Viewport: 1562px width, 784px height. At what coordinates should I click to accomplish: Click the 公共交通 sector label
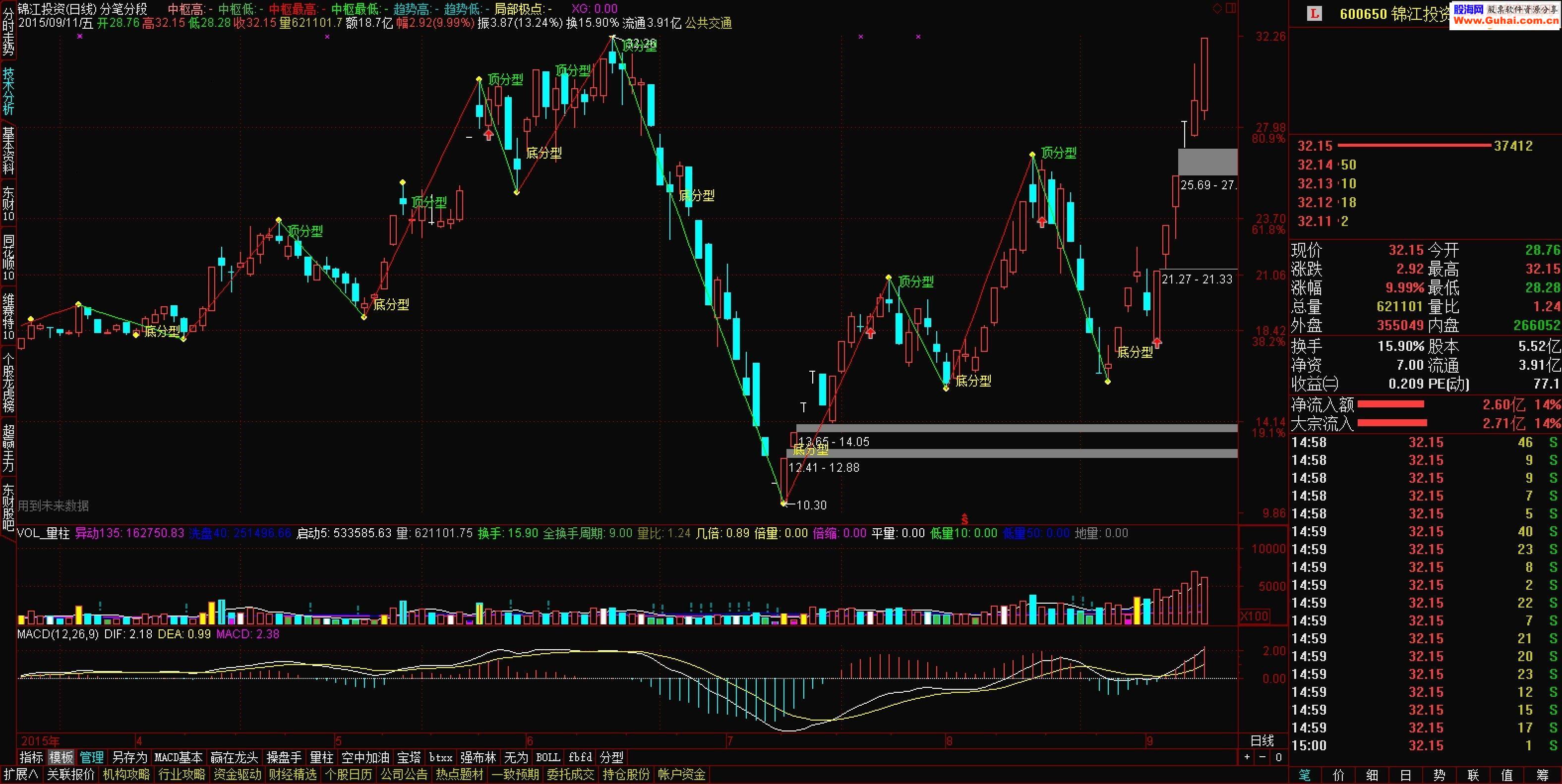709,23
